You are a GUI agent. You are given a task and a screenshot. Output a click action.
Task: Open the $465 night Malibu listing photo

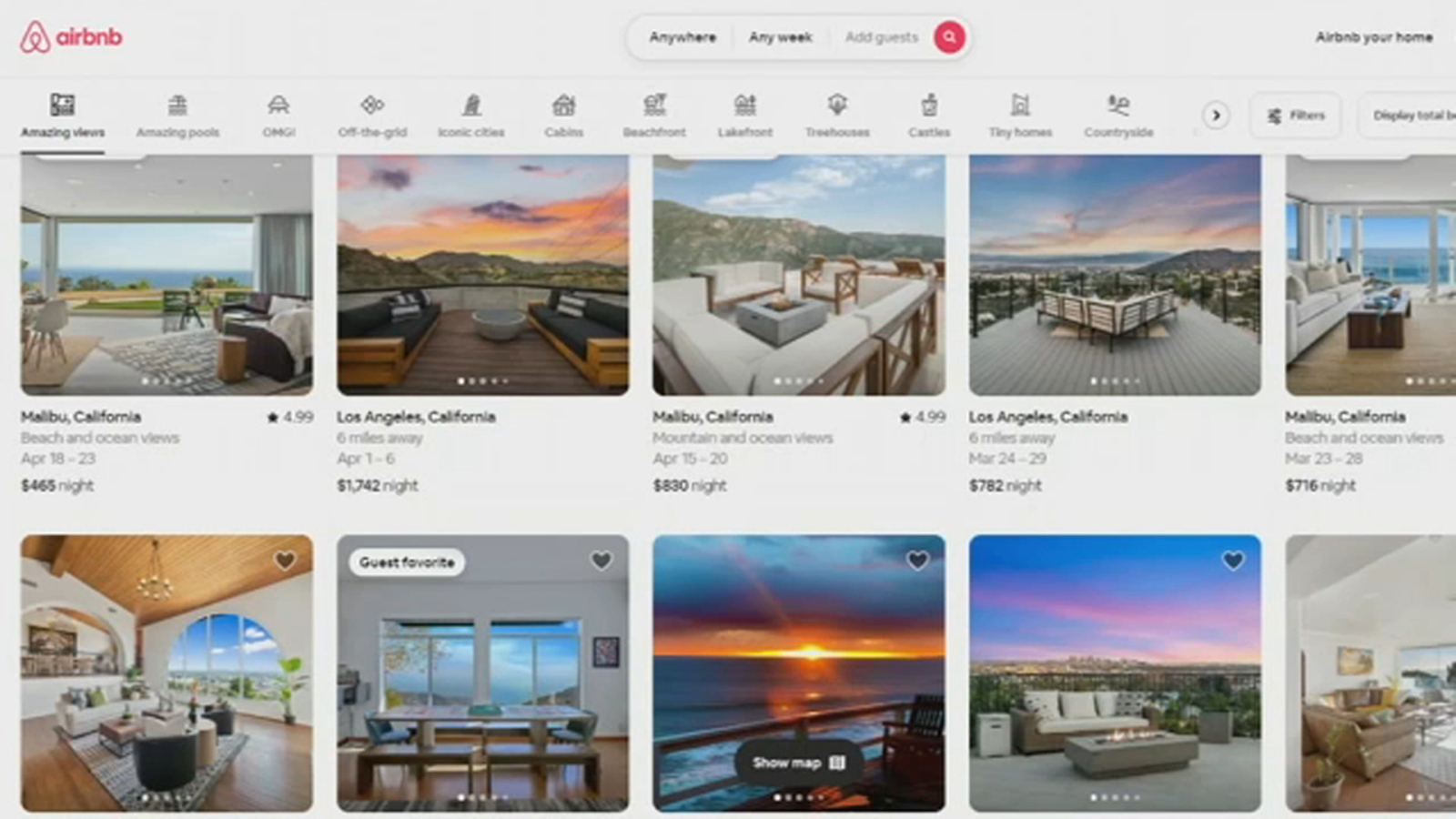(x=167, y=275)
